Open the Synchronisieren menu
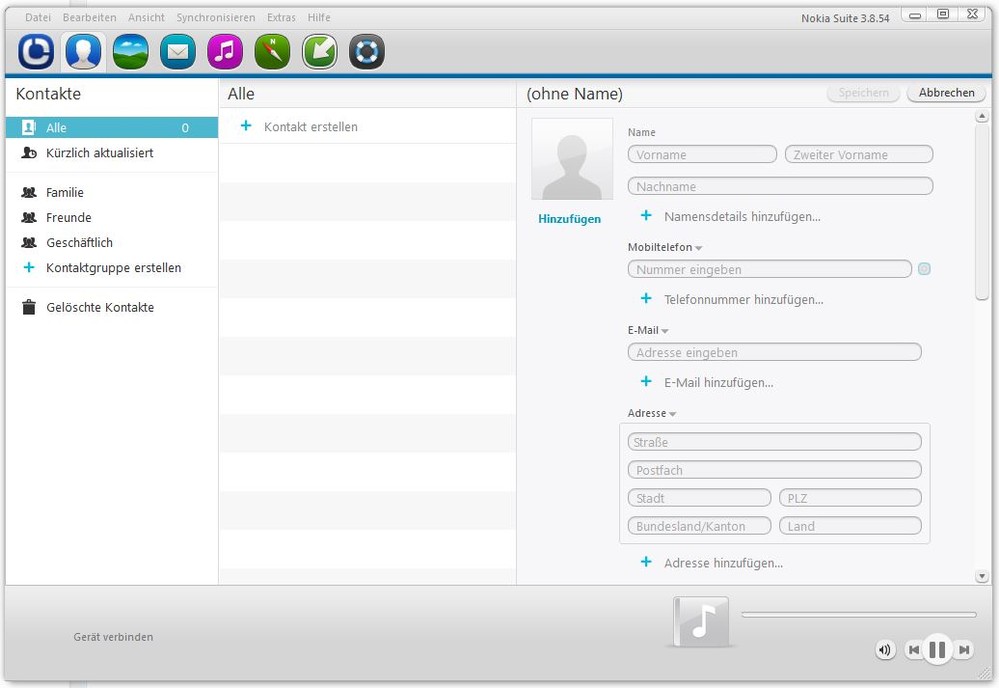Viewport: 999px width, 688px height. [215, 18]
